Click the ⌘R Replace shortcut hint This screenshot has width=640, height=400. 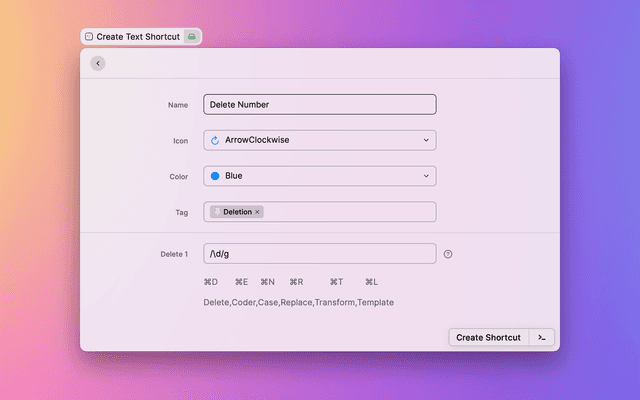click(296, 282)
